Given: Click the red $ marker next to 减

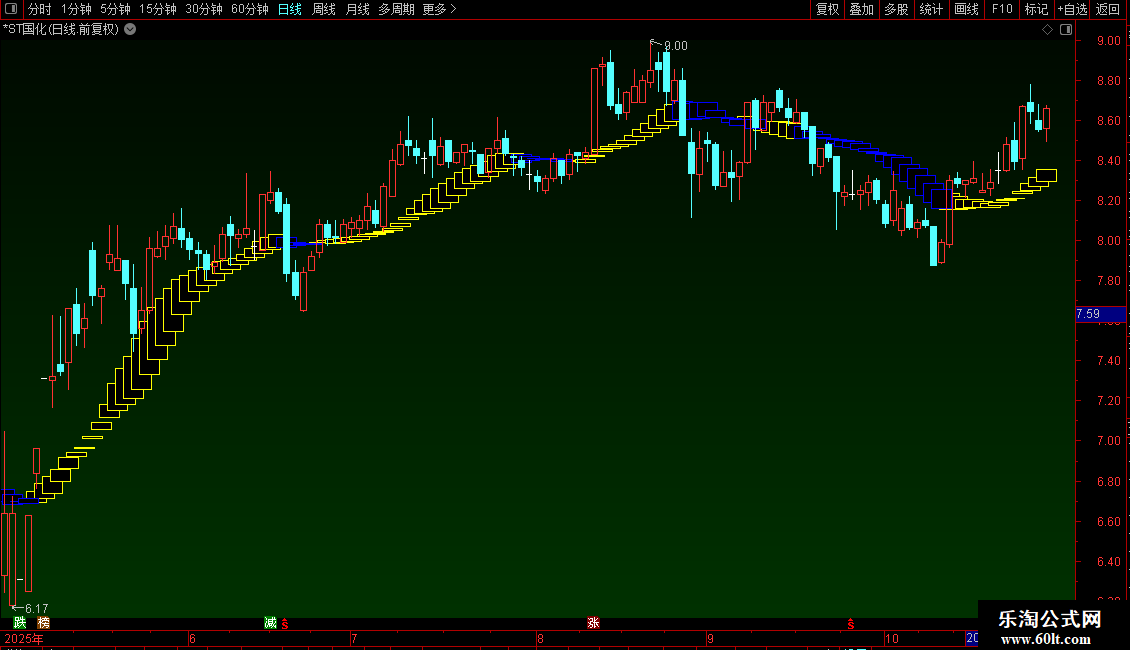Looking at the screenshot, I should tap(285, 624).
